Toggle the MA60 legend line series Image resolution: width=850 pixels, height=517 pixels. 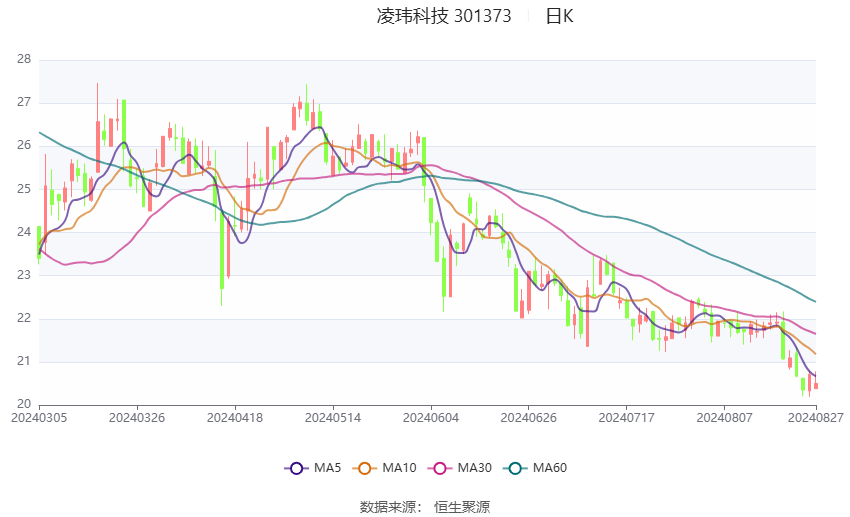[535, 468]
